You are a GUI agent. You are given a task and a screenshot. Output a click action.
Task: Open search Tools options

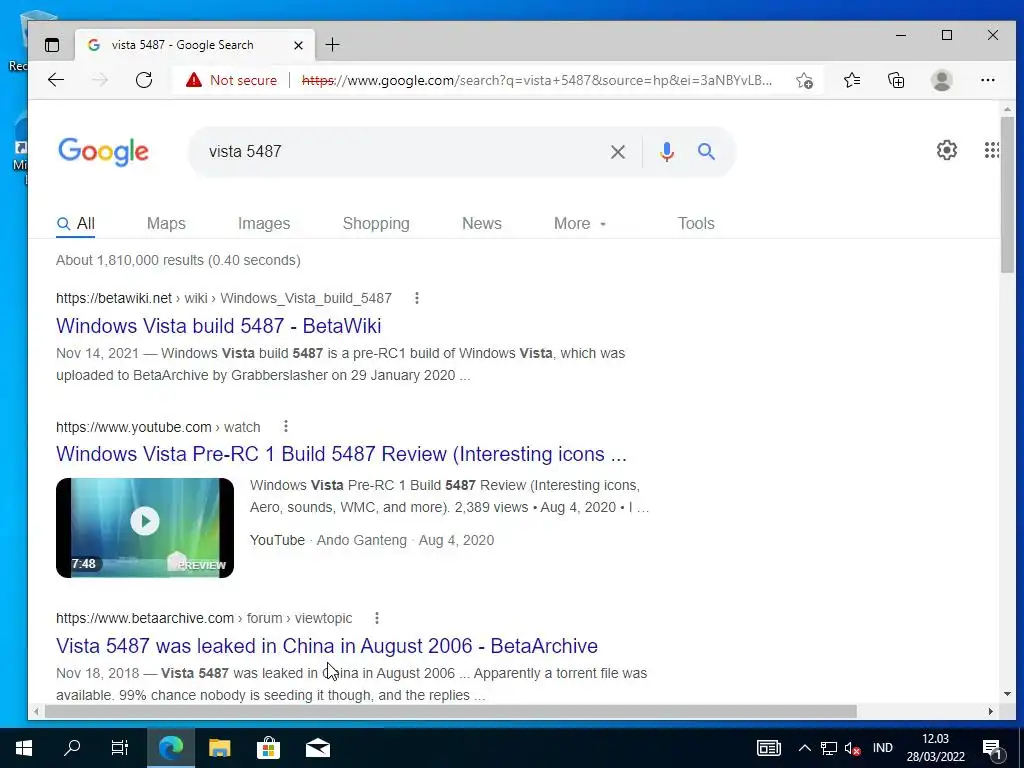coord(696,223)
